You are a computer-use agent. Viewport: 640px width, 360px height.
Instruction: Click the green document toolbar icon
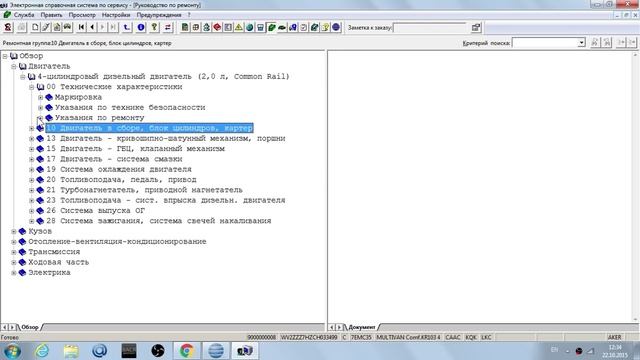[185, 27]
